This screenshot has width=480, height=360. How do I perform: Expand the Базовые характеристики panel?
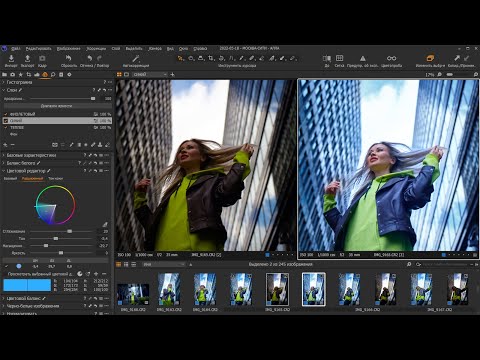(3, 155)
